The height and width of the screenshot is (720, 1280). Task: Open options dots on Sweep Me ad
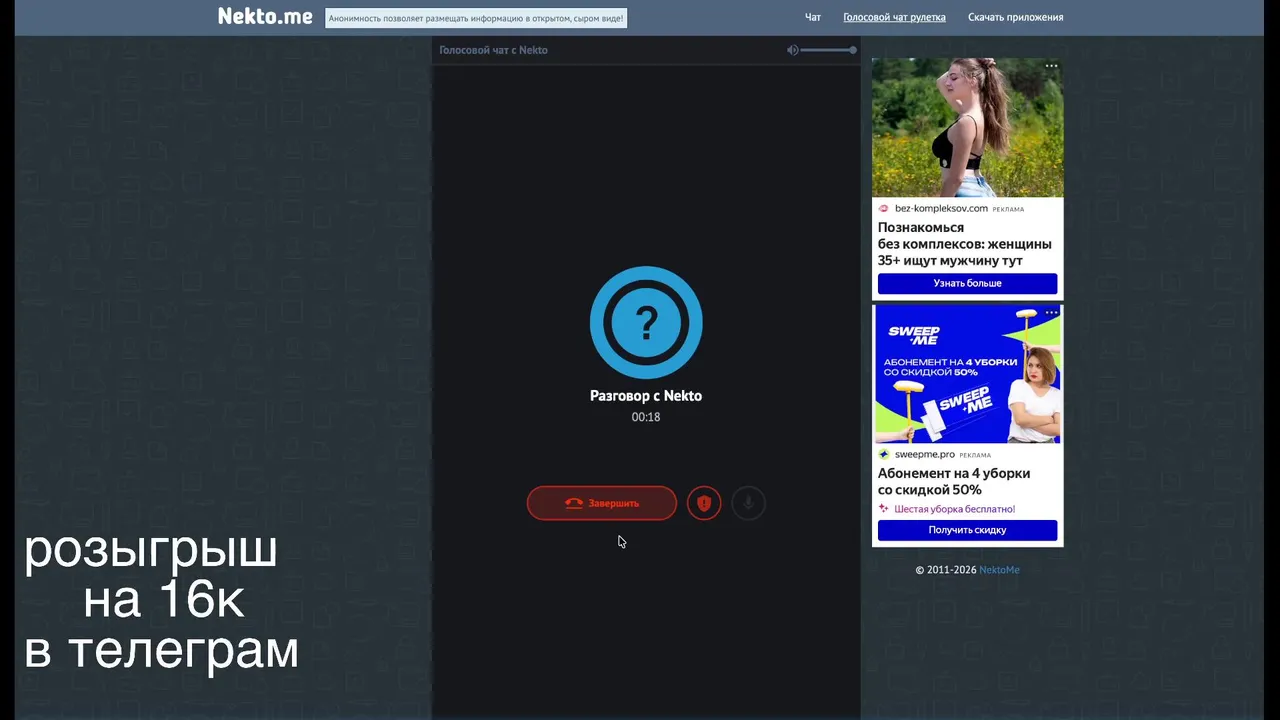[x=1051, y=313]
